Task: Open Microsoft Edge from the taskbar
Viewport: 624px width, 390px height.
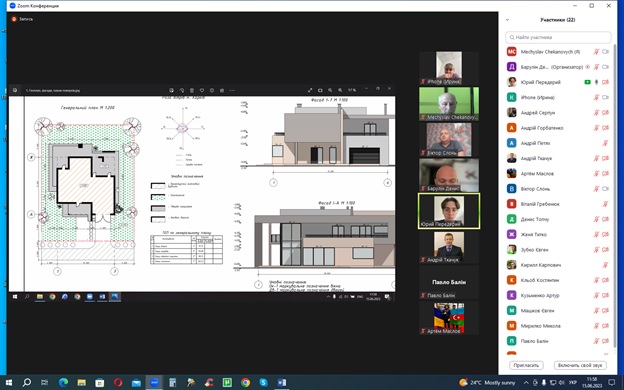Action: point(63,382)
